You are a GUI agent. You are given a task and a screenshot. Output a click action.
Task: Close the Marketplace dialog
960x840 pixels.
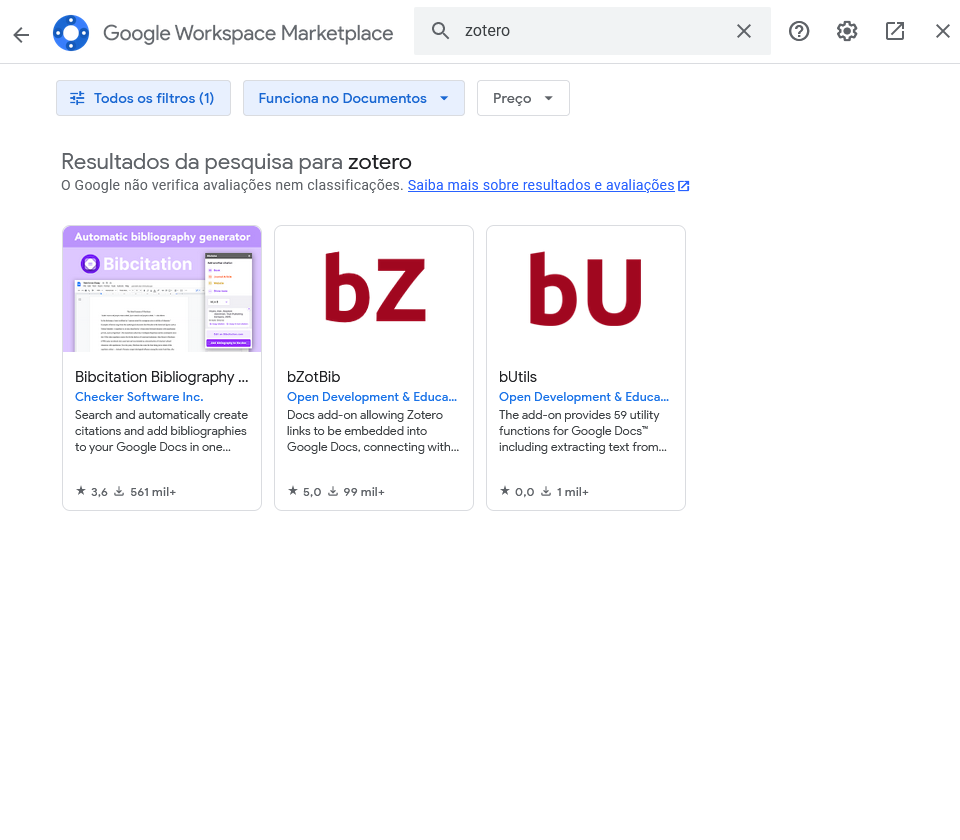pos(943,31)
